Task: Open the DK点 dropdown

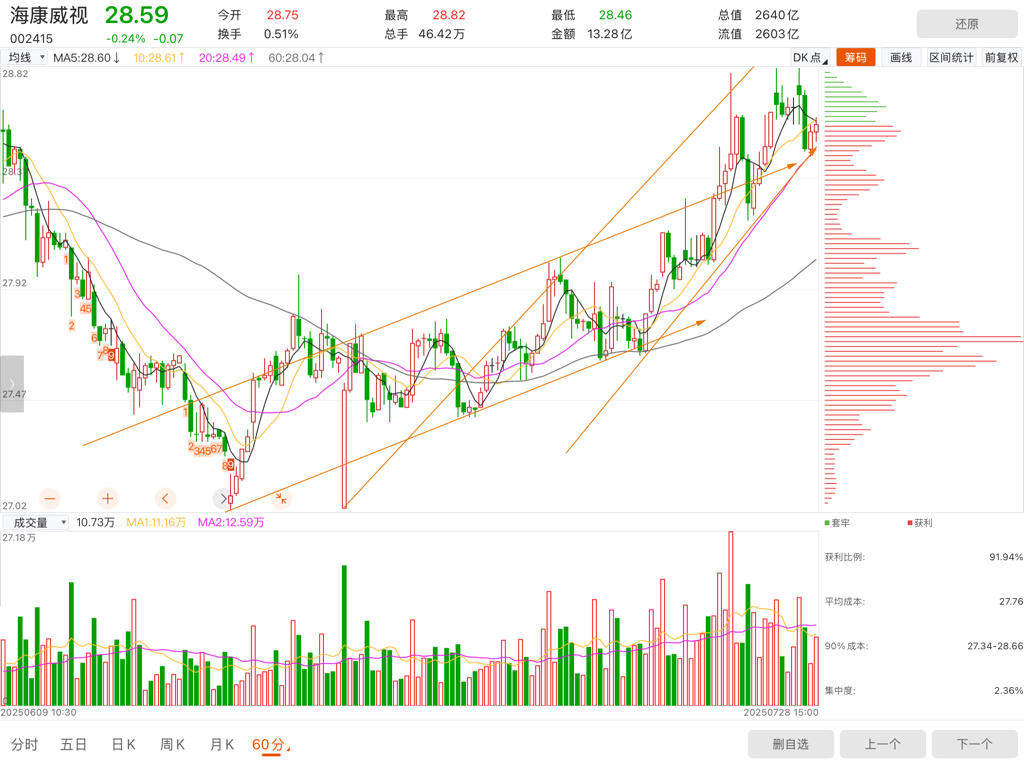Action: (810, 57)
